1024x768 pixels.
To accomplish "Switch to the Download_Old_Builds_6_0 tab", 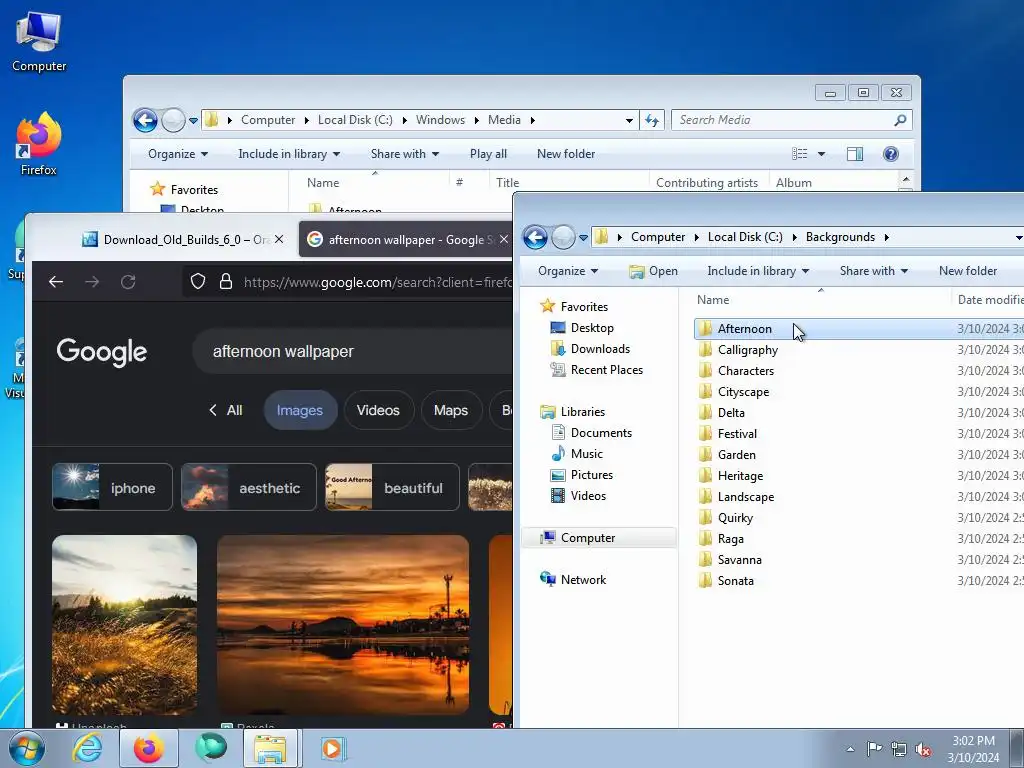I will (184, 240).
